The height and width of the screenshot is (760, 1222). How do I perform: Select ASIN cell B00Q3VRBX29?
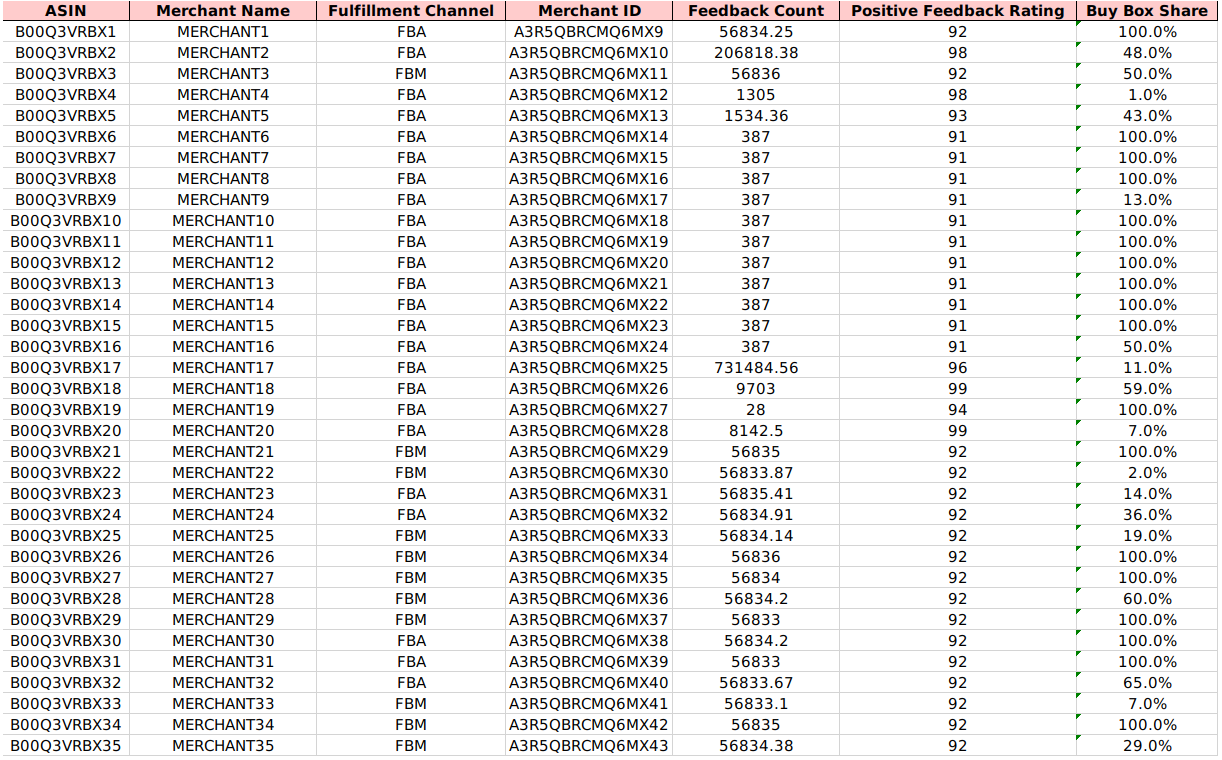(x=66, y=620)
